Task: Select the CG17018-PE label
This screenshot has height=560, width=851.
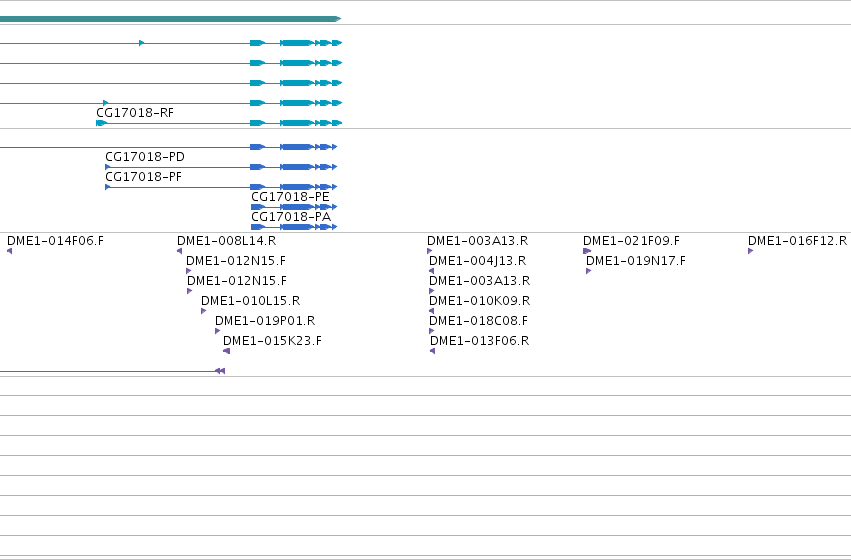Action: pyautogui.click(x=290, y=197)
